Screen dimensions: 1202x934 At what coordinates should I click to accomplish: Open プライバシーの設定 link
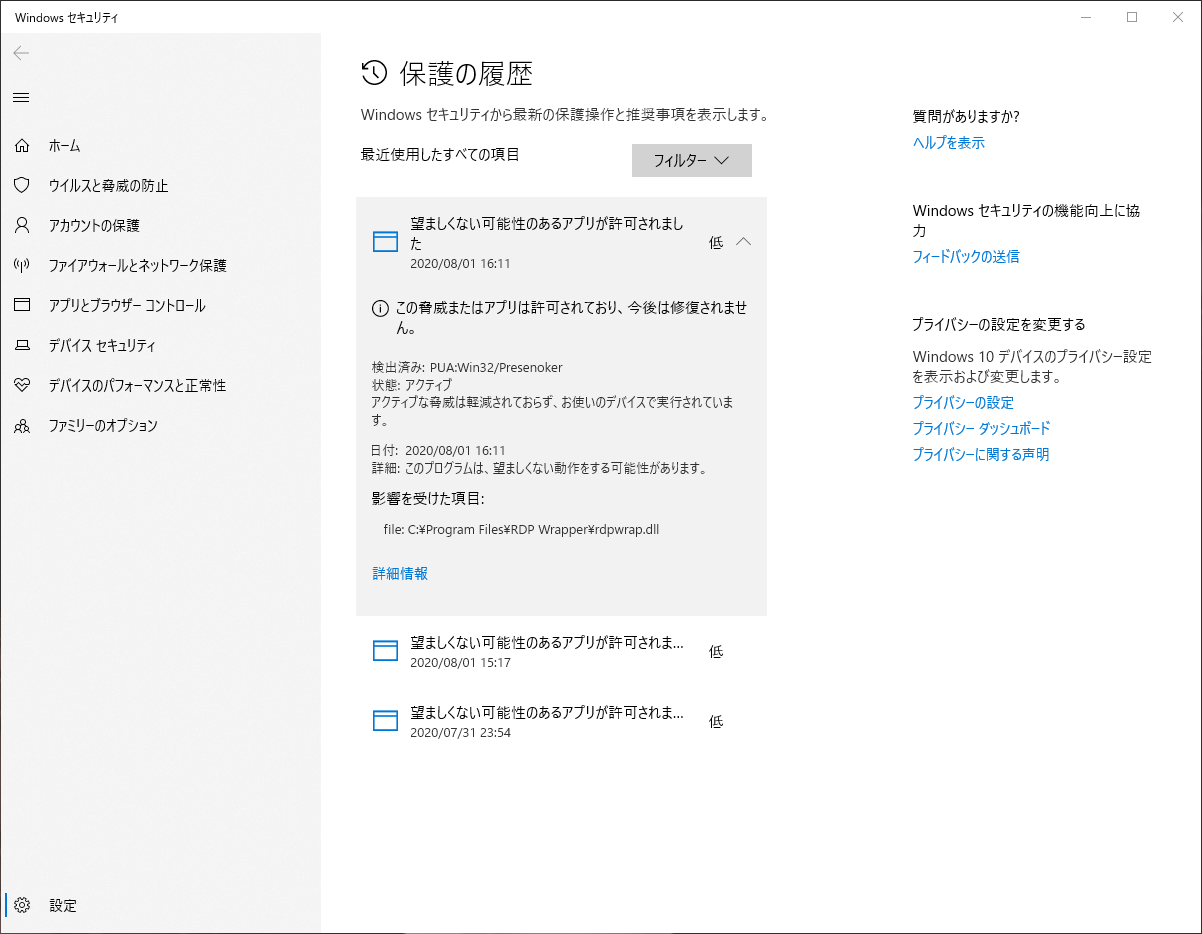tap(963, 403)
